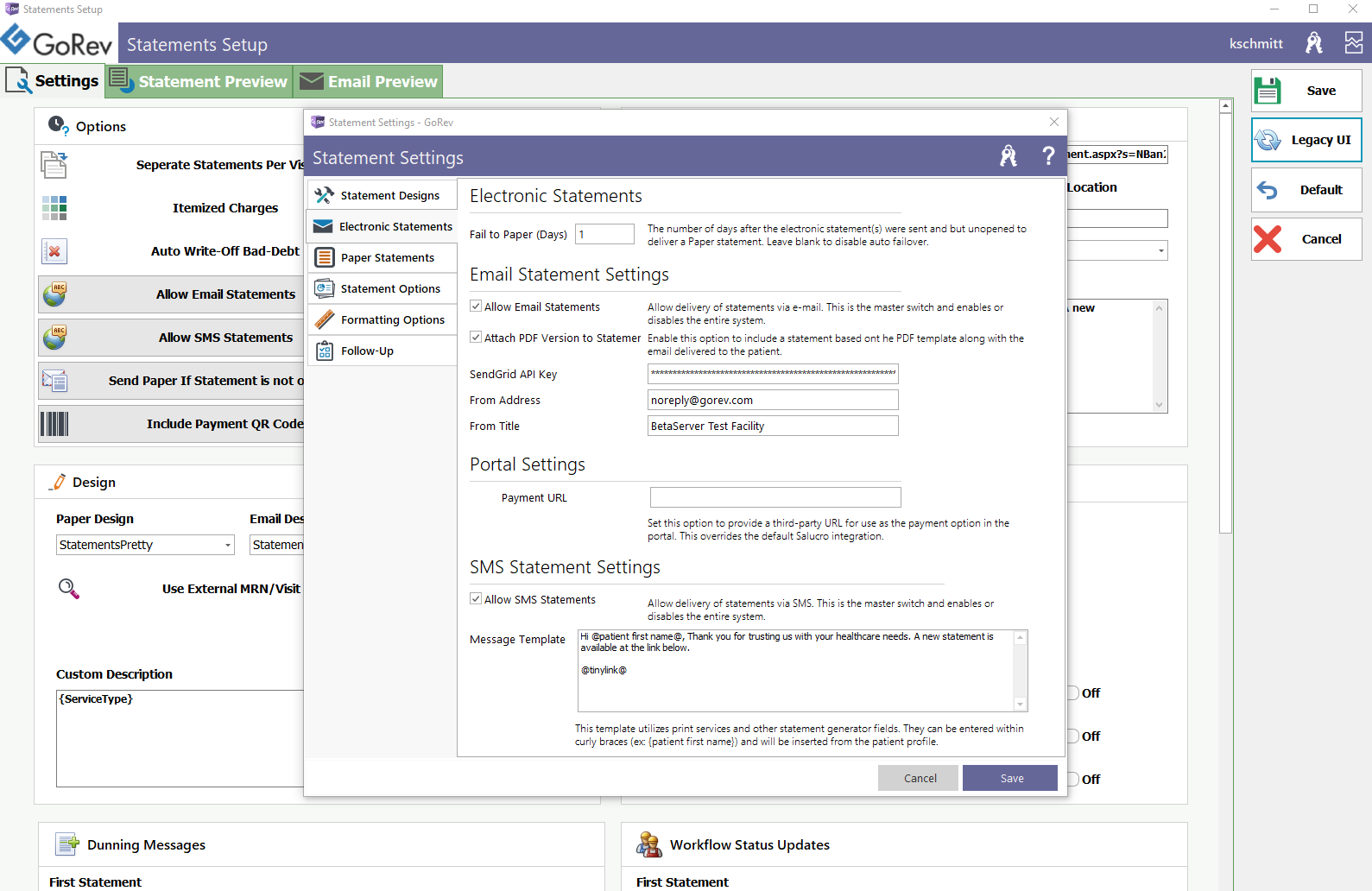Viewport: 1372px width, 891px height.
Task: Select Follow-Up menu item
Action: click(x=382, y=351)
